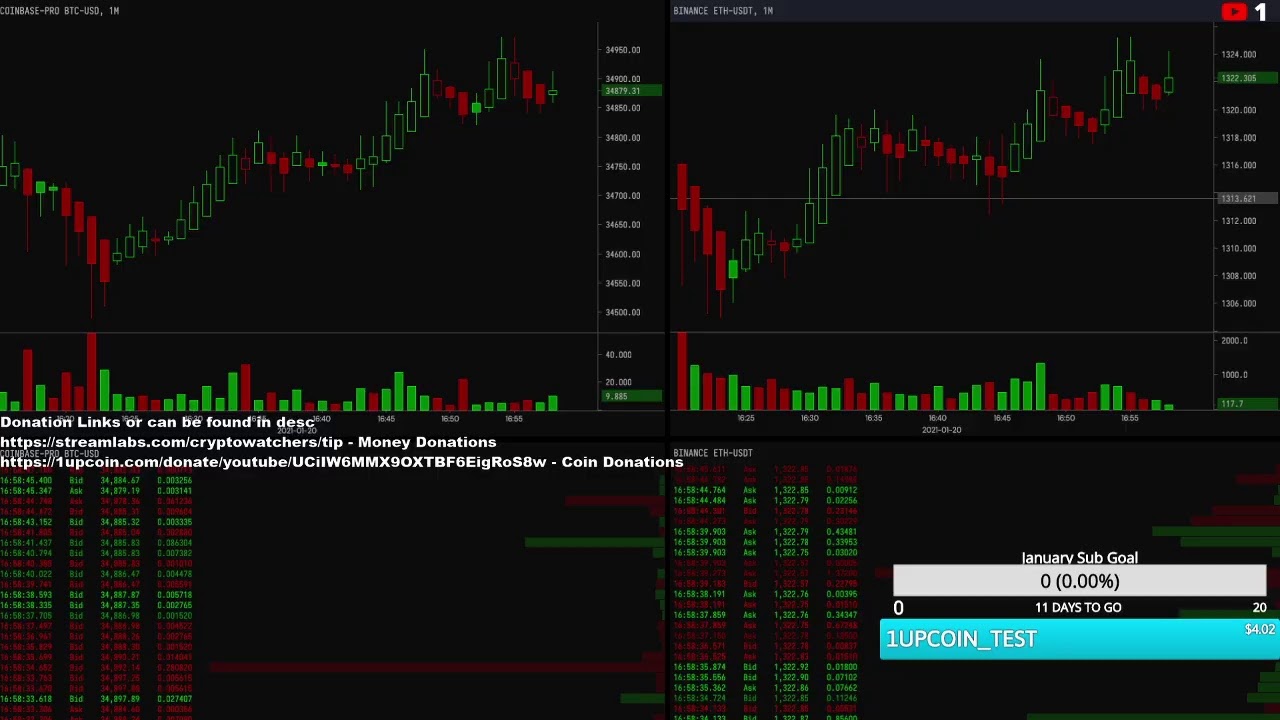1280x720 pixels.
Task: Click the 2021-01-20 date on ETH chart axis
Action: (941, 430)
